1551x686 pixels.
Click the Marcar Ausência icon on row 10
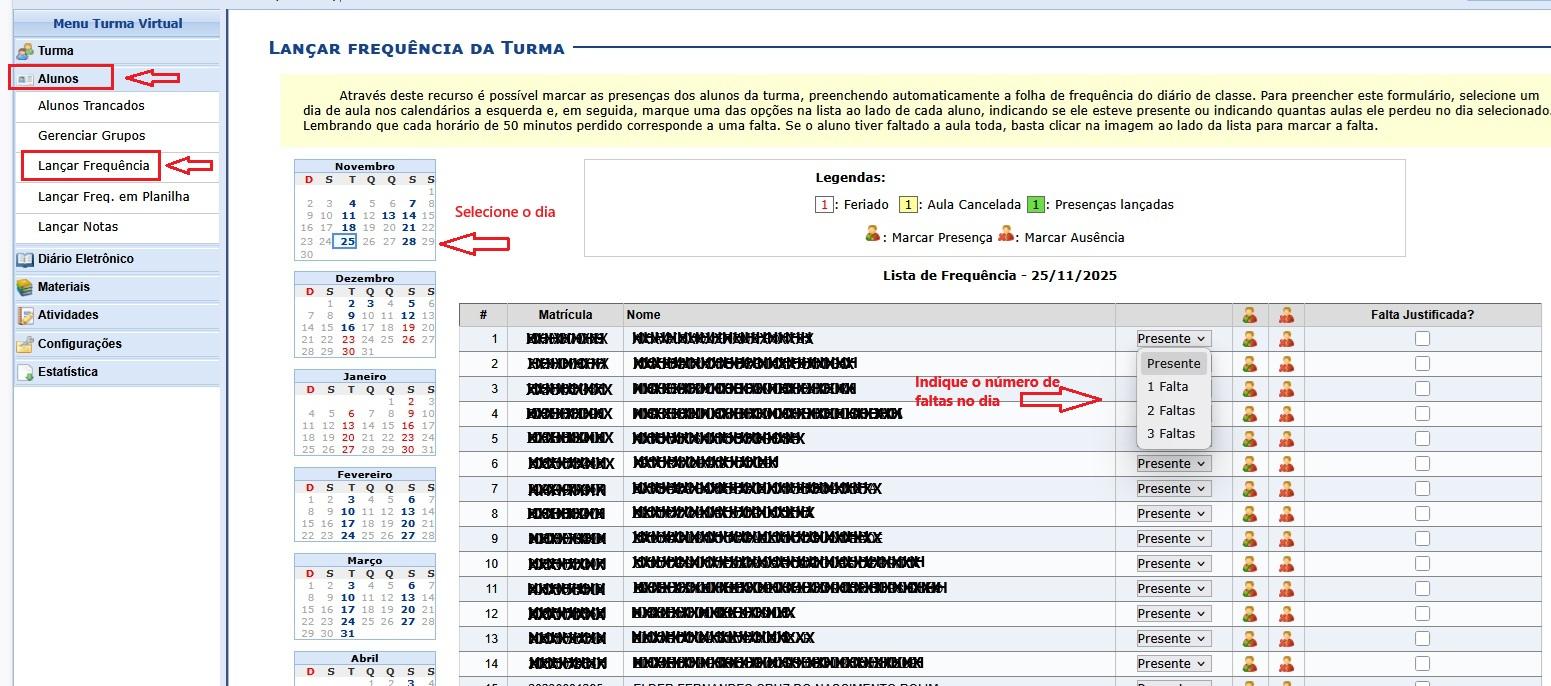pyautogui.click(x=1285, y=563)
